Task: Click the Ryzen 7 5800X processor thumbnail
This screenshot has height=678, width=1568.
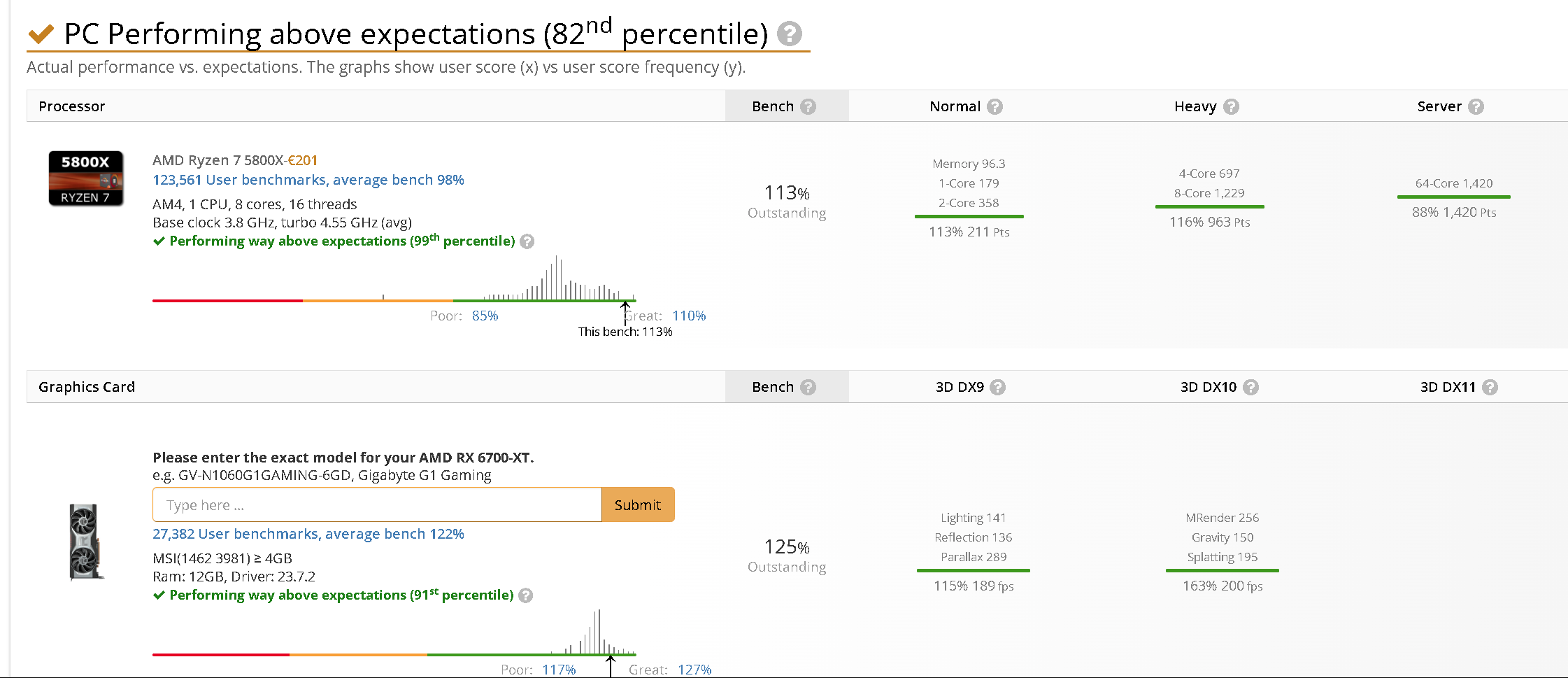Action: click(x=86, y=178)
